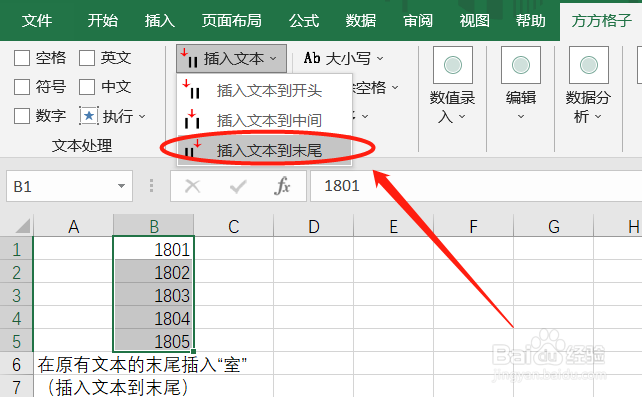Image resolution: width=642 pixels, height=397 pixels.
Task: Open the 视图 ribbon tab
Action: pyautogui.click(x=475, y=20)
